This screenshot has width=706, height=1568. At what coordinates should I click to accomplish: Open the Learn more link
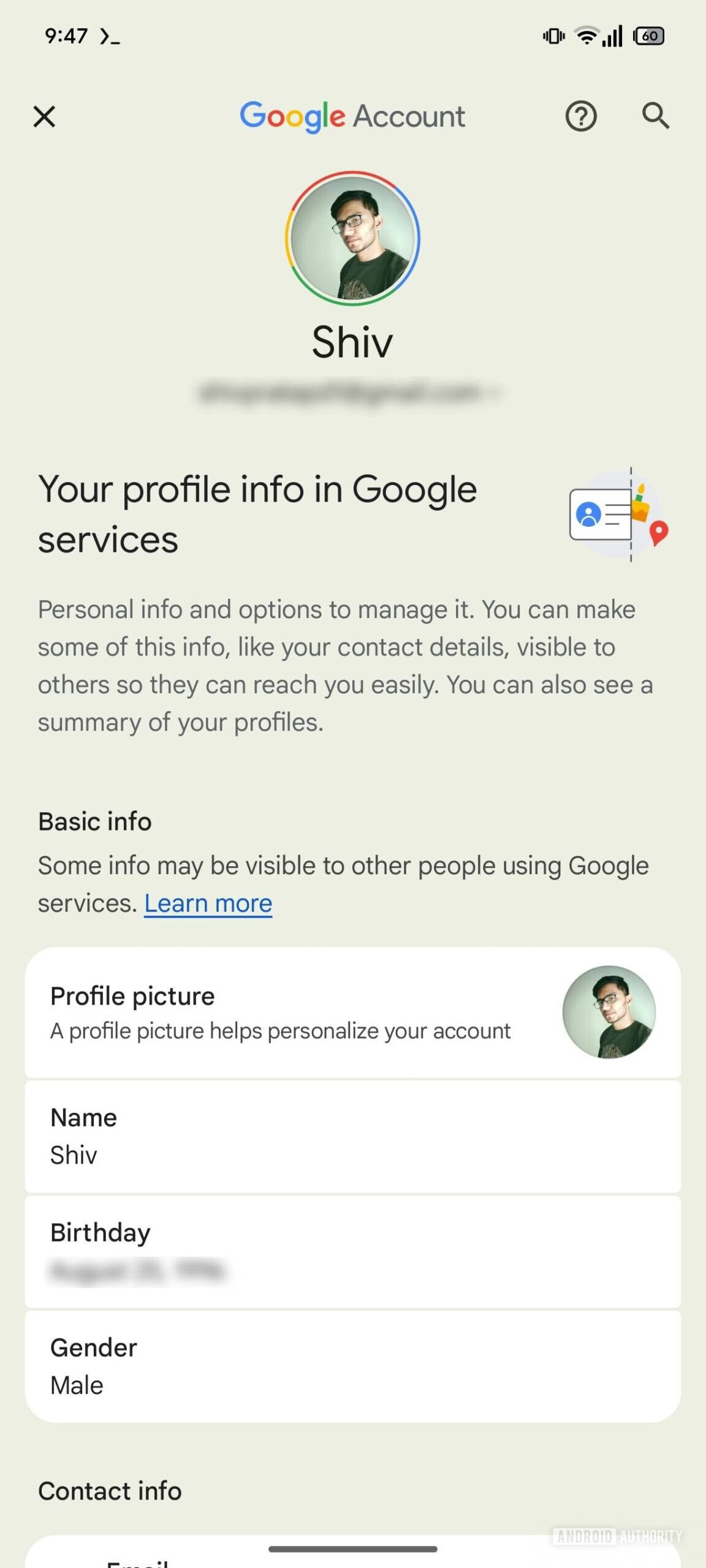(x=208, y=903)
